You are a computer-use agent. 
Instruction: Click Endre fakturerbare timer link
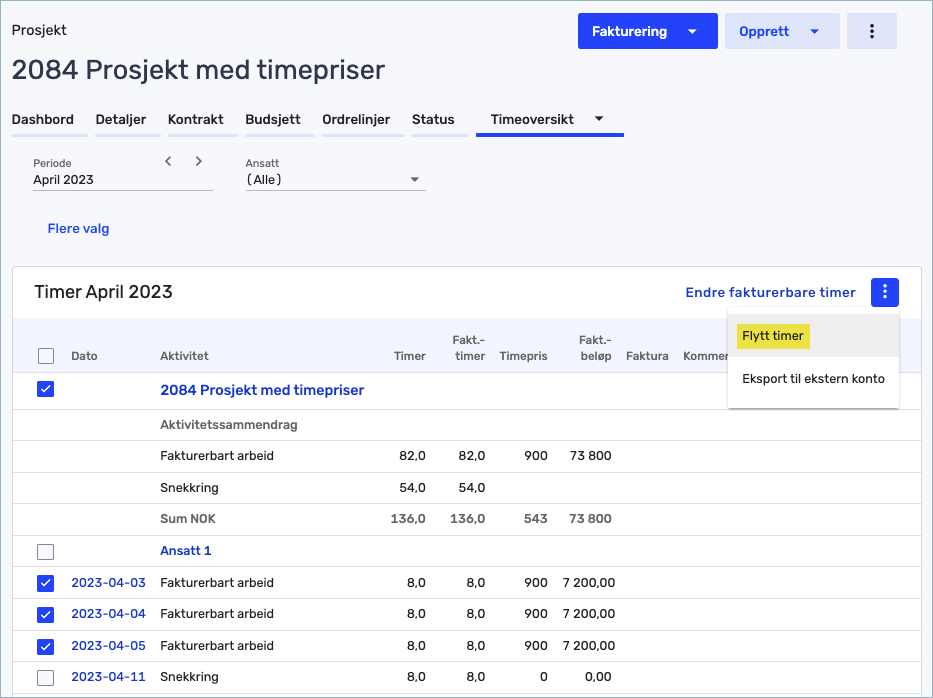(771, 292)
